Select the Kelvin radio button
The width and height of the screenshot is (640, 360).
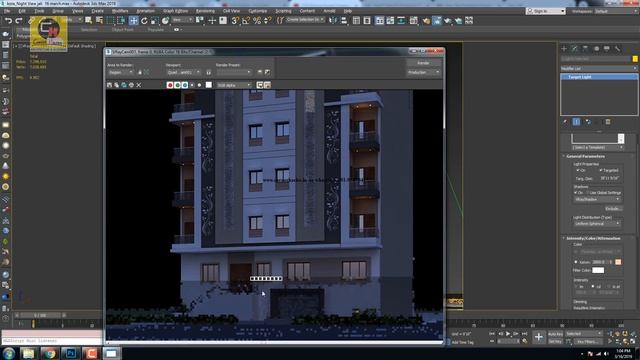[x=576, y=262]
